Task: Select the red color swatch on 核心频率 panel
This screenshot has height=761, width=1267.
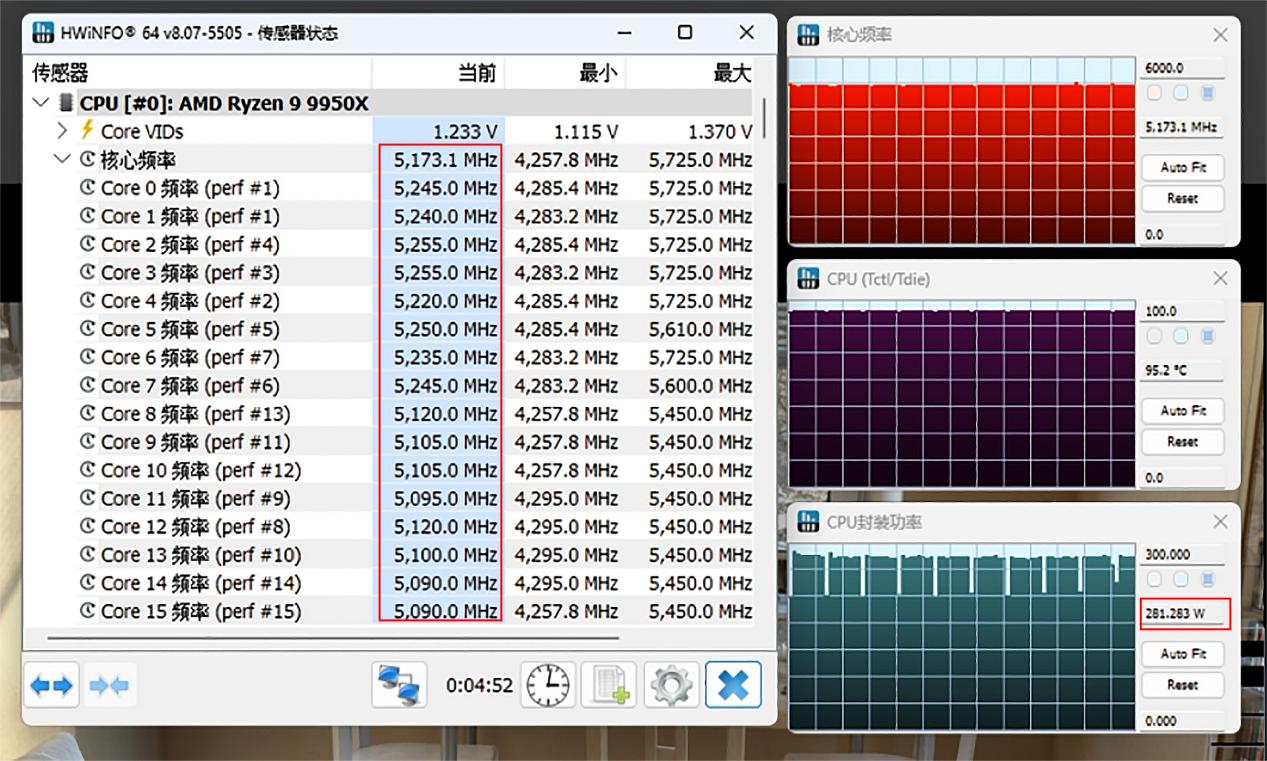Action: [x=1154, y=92]
